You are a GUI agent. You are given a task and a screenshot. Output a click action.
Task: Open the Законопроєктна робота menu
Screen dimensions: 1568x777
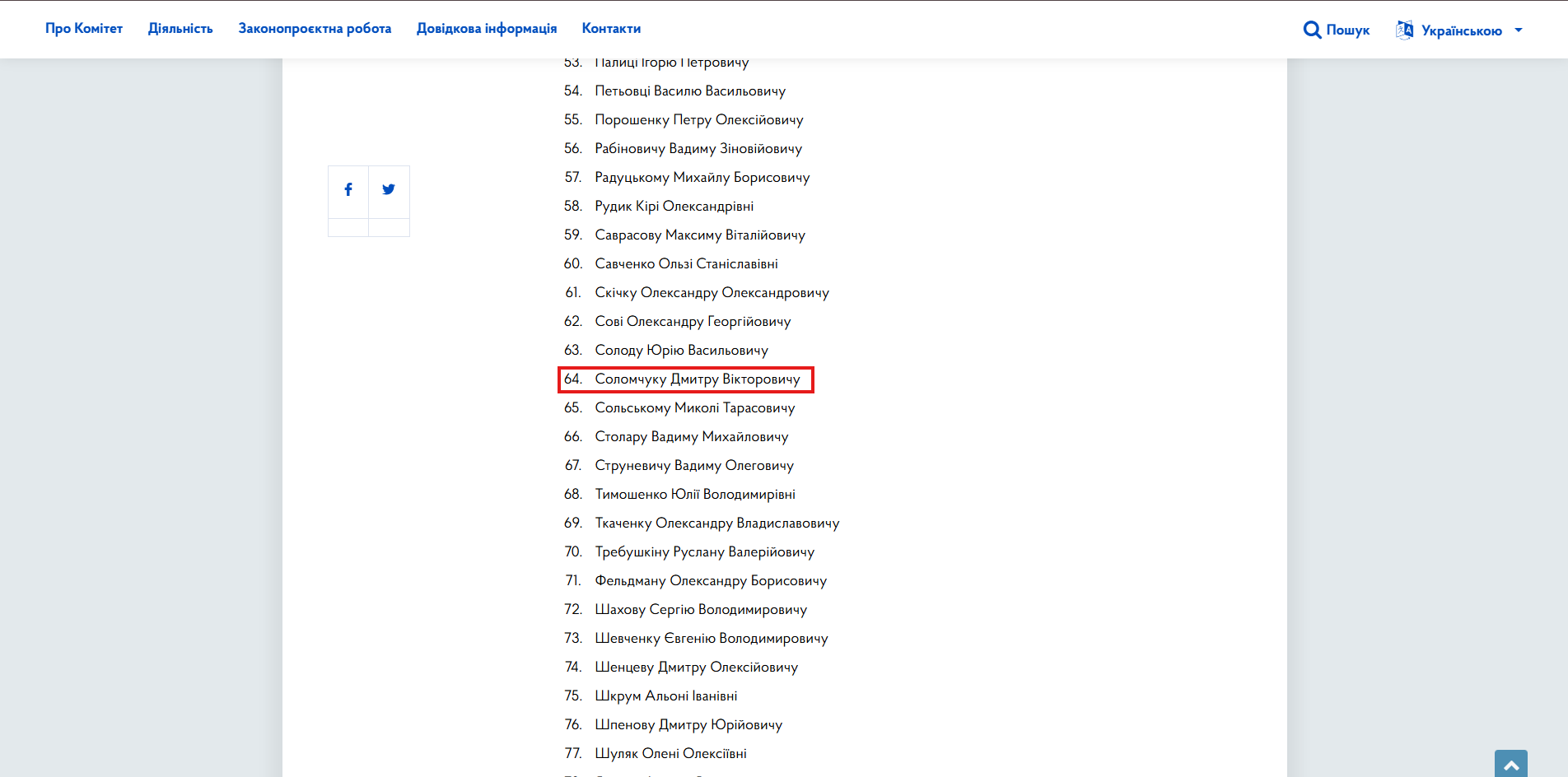[315, 29]
